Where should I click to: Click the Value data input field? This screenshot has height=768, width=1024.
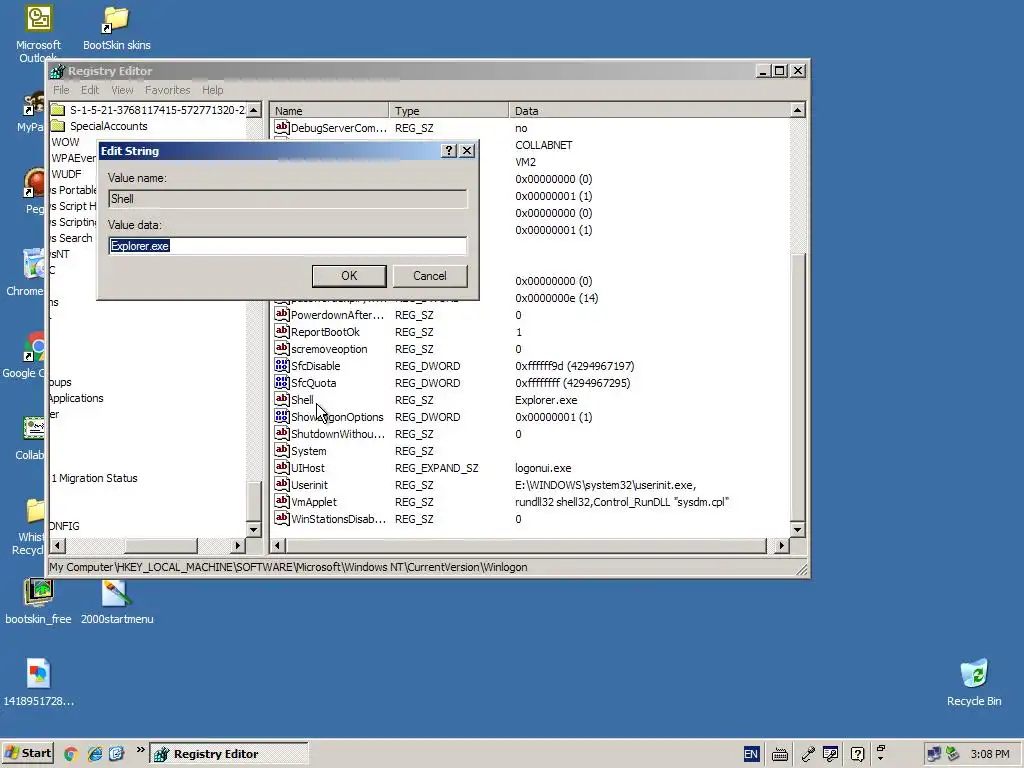(x=287, y=246)
